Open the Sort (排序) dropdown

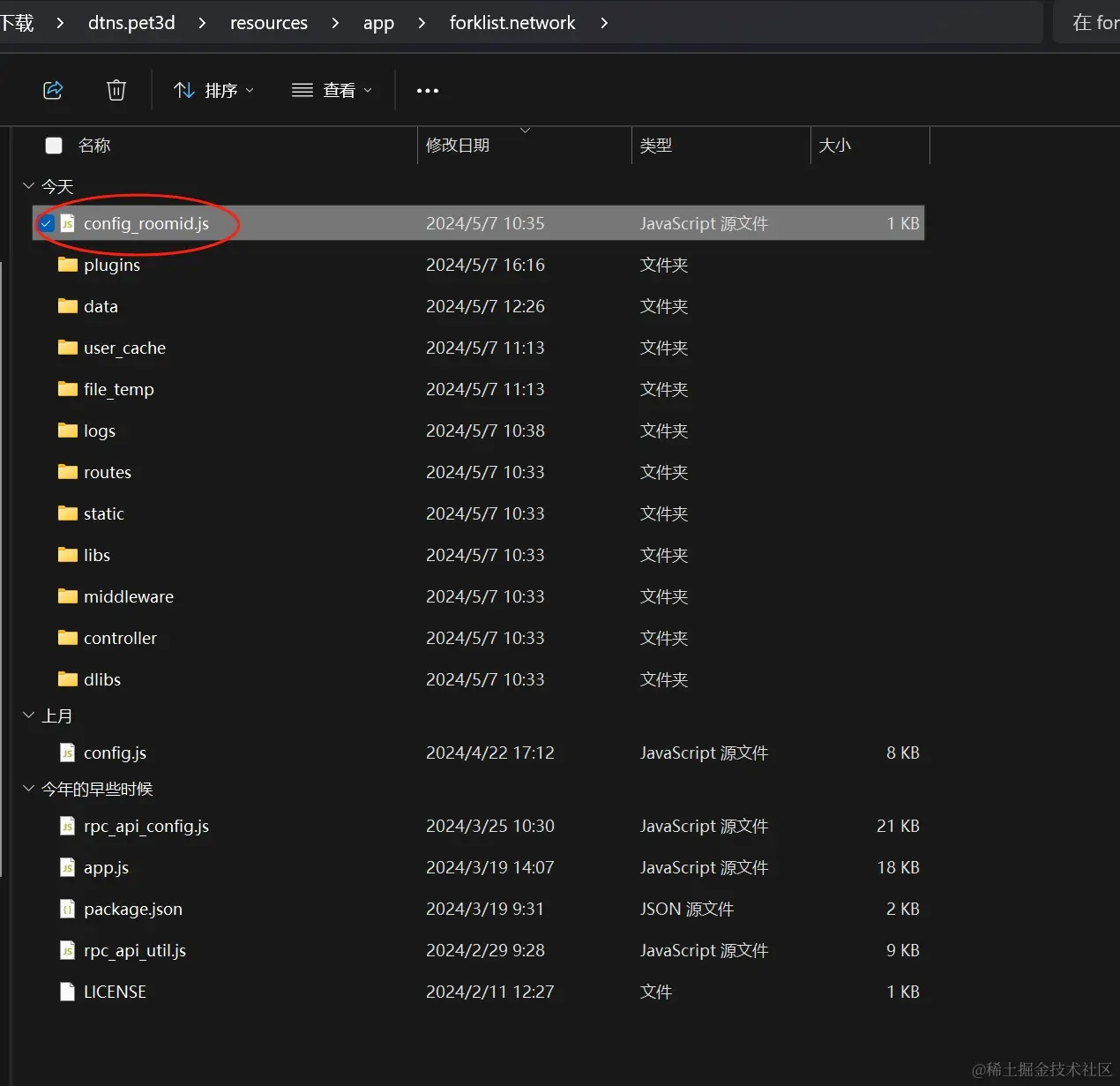(x=214, y=90)
